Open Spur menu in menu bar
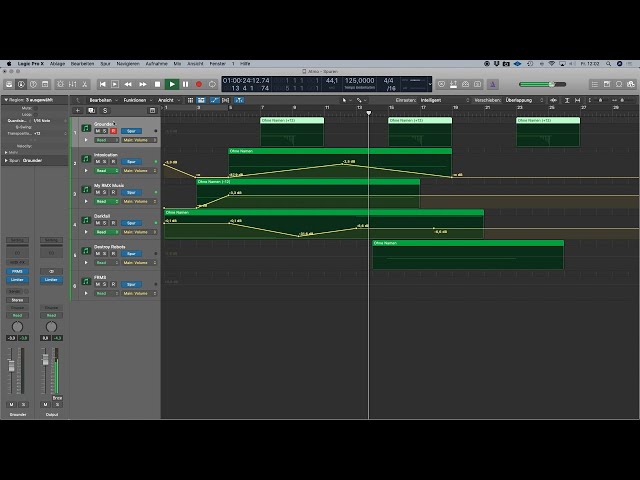The height and width of the screenshot is (480, 640). pyautogui.click(x=105, y=64)
